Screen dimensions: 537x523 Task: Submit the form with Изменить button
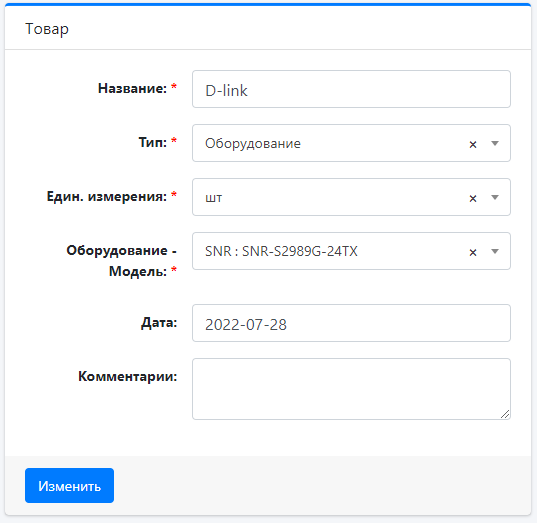pyautogui.click(x=70, y=486)
